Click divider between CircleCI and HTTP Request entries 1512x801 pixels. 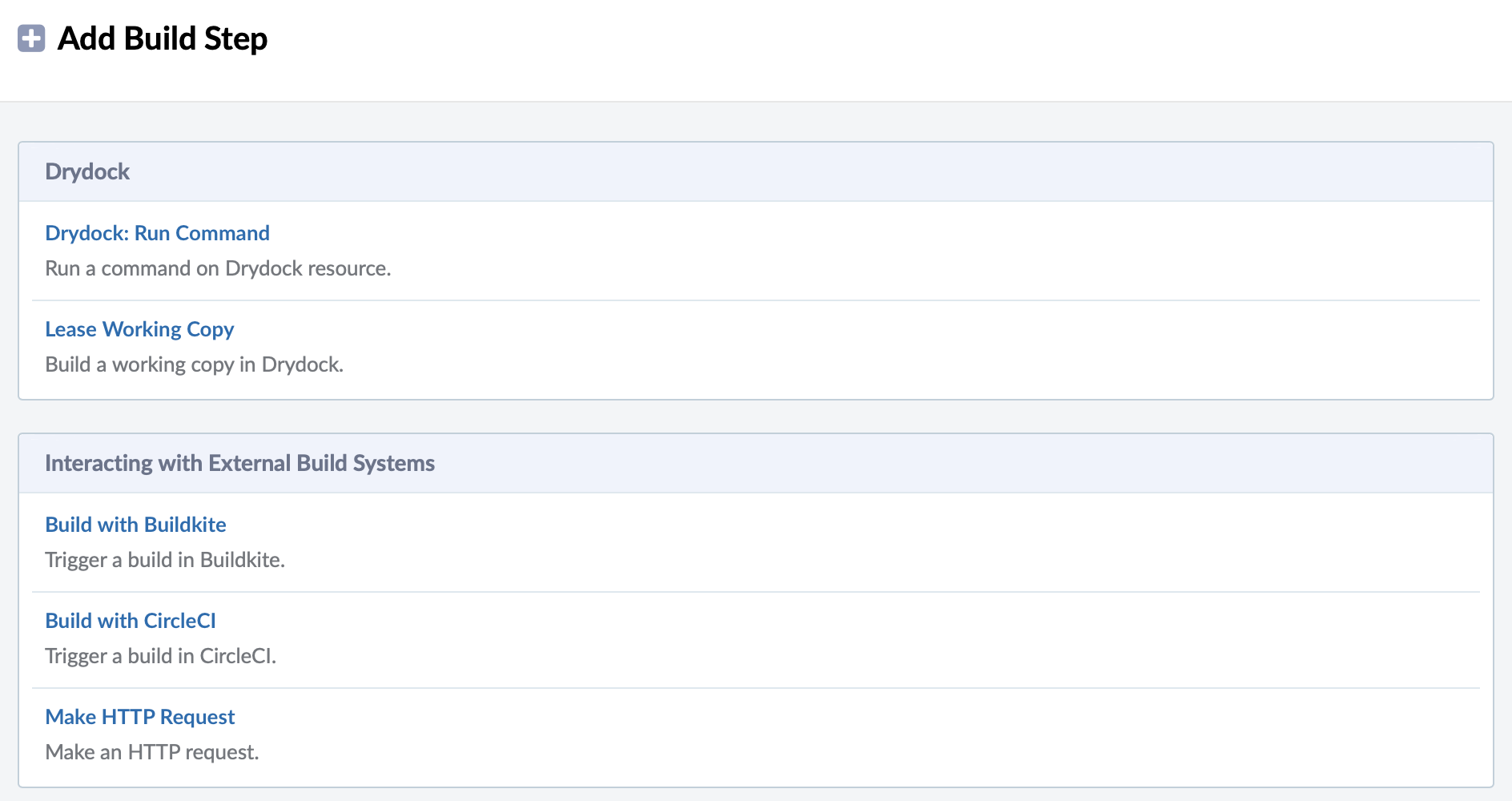[x=755, y=688]
